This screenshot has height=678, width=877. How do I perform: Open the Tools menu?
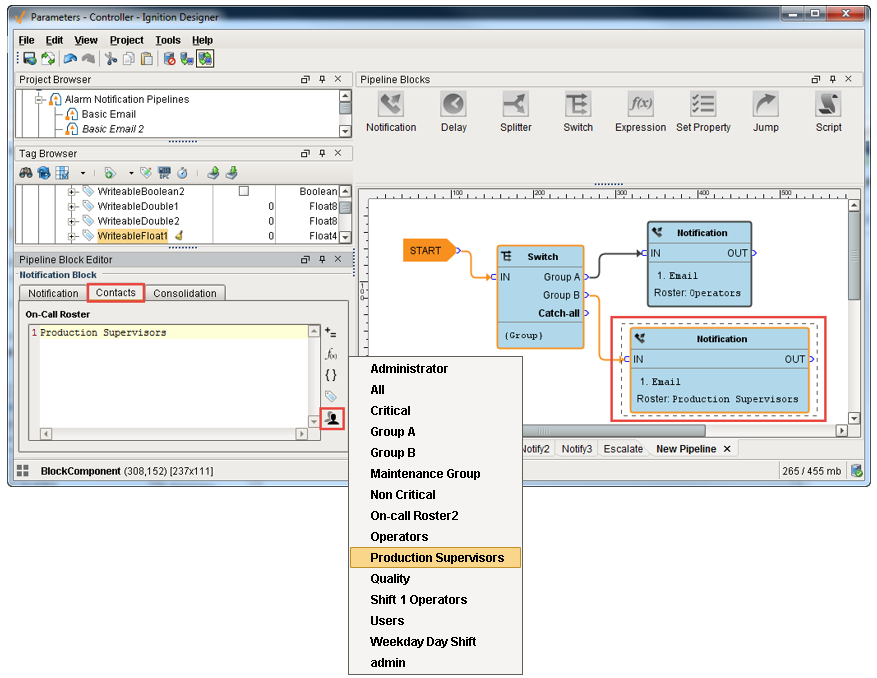point(168,40)
